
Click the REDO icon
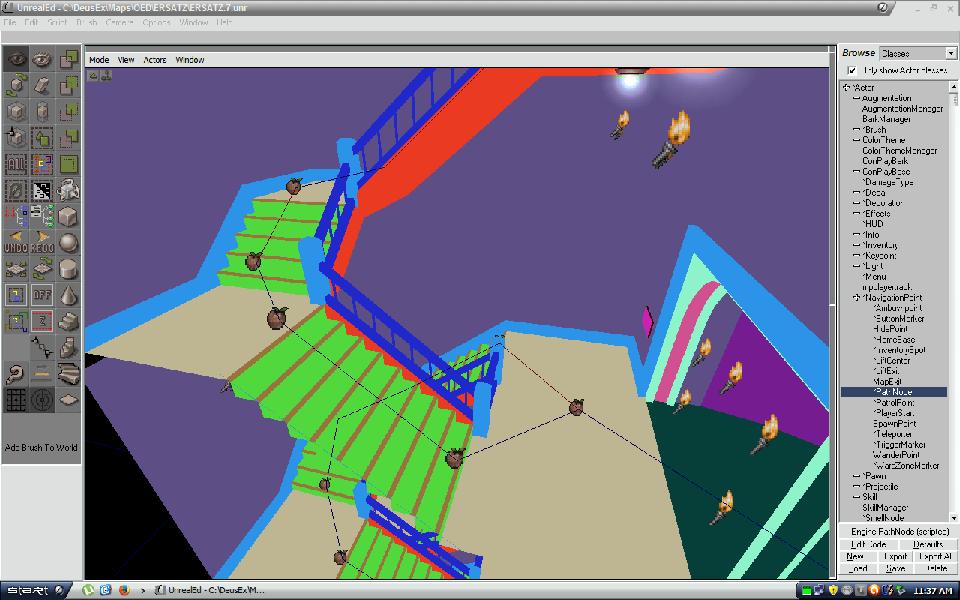click(42, 243)
